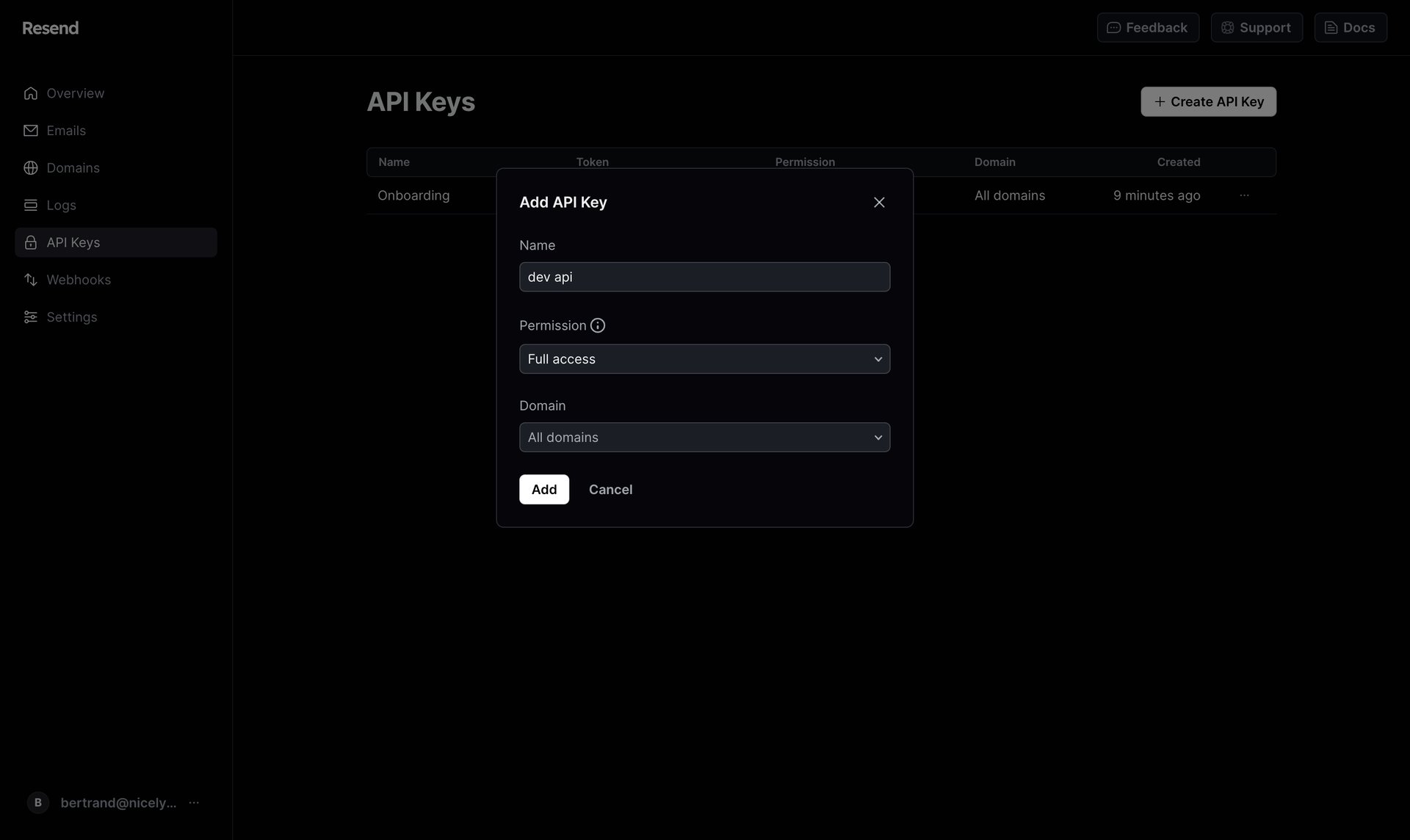Close the Add API Key dialog with the X
The image size is (1410, 840).
point(879,202)
